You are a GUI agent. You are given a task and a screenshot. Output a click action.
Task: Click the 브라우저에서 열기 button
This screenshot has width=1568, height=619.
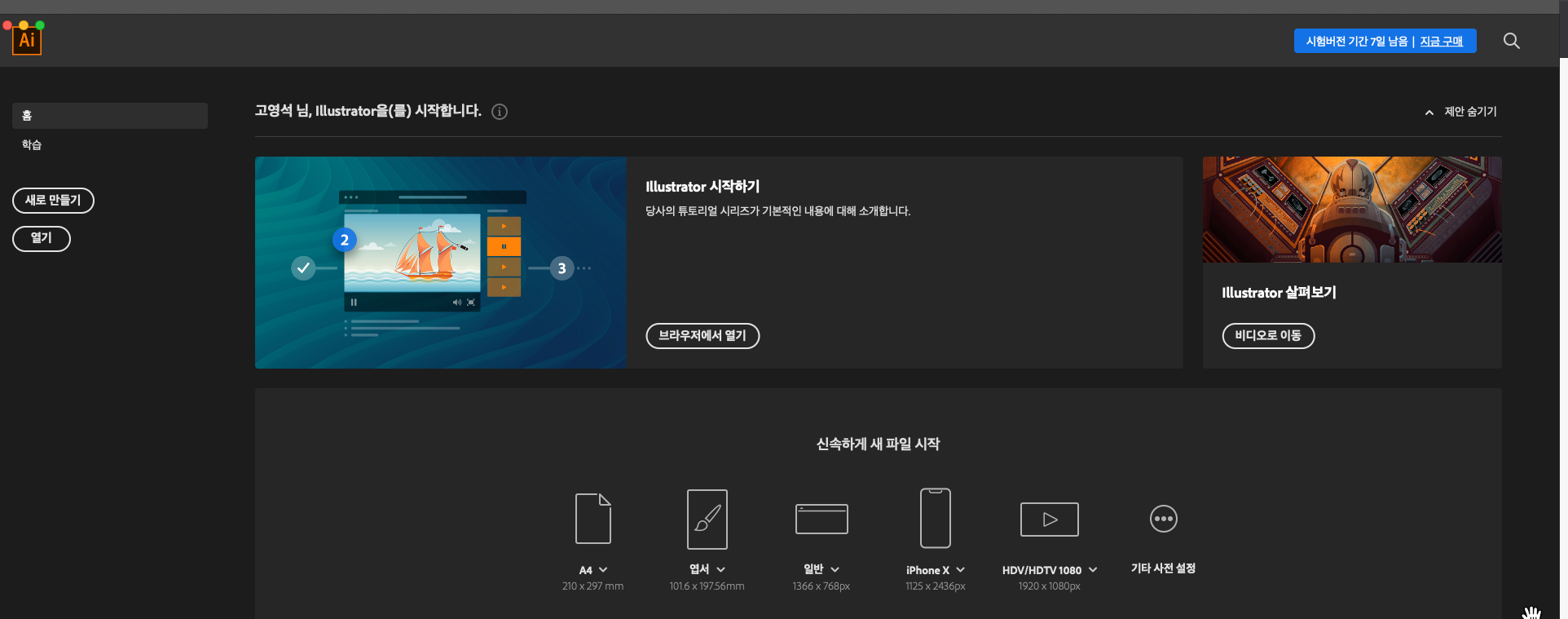tap(703, 336)
